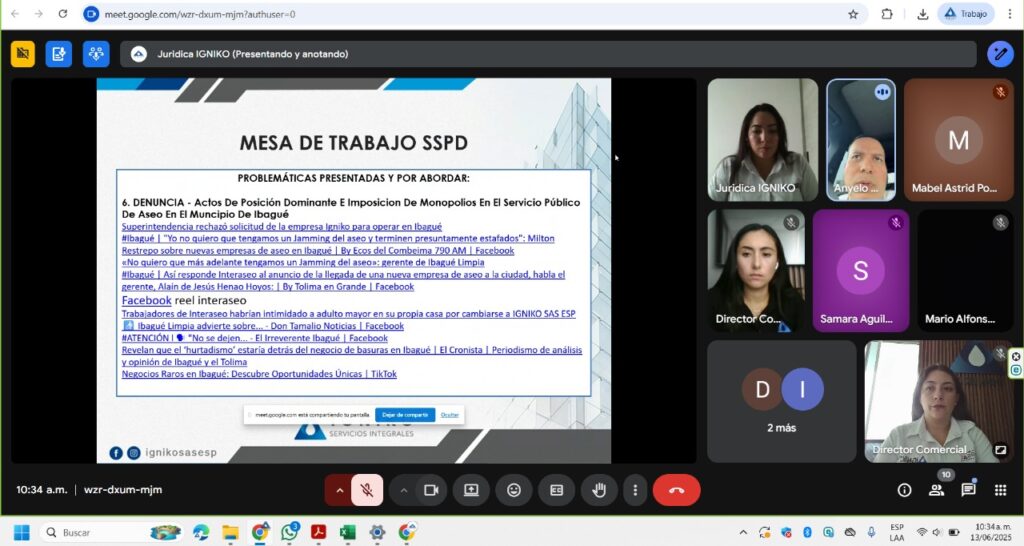Select Anyelo's video tile

click(861, 140)
